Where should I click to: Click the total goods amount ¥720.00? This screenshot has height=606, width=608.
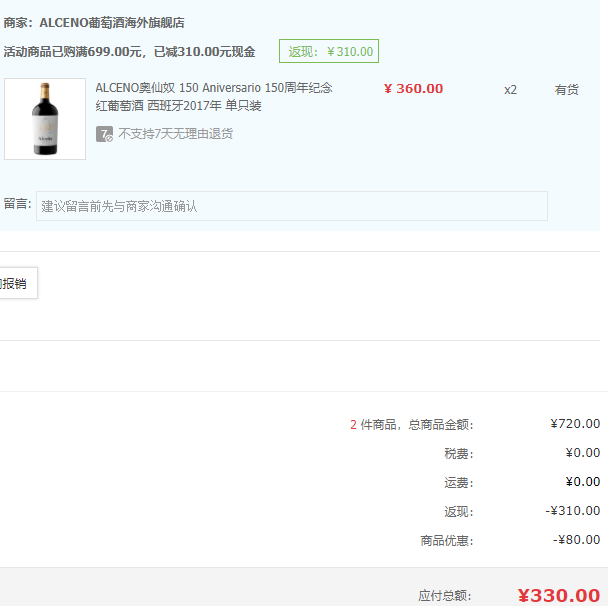575,424
